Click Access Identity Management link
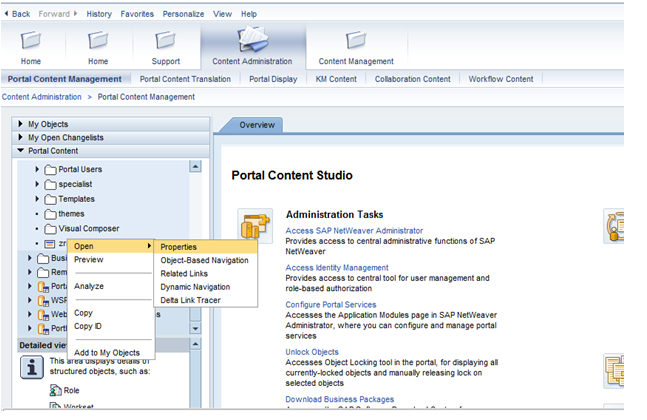The height and width of the screenshot is (420, 647). (337, 268)
